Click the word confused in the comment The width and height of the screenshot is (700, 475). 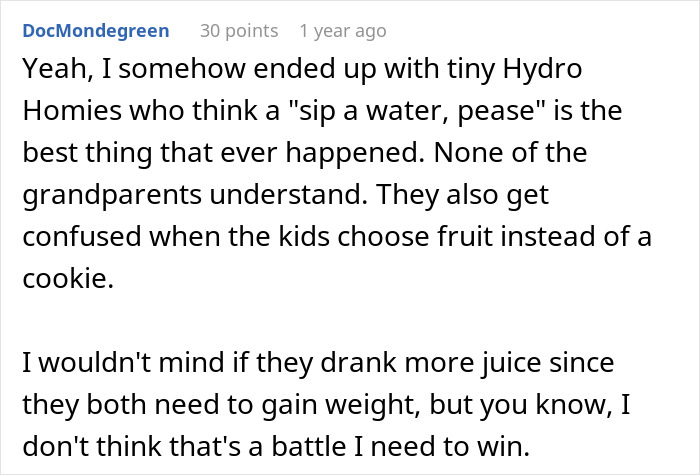tap(82, 236)
